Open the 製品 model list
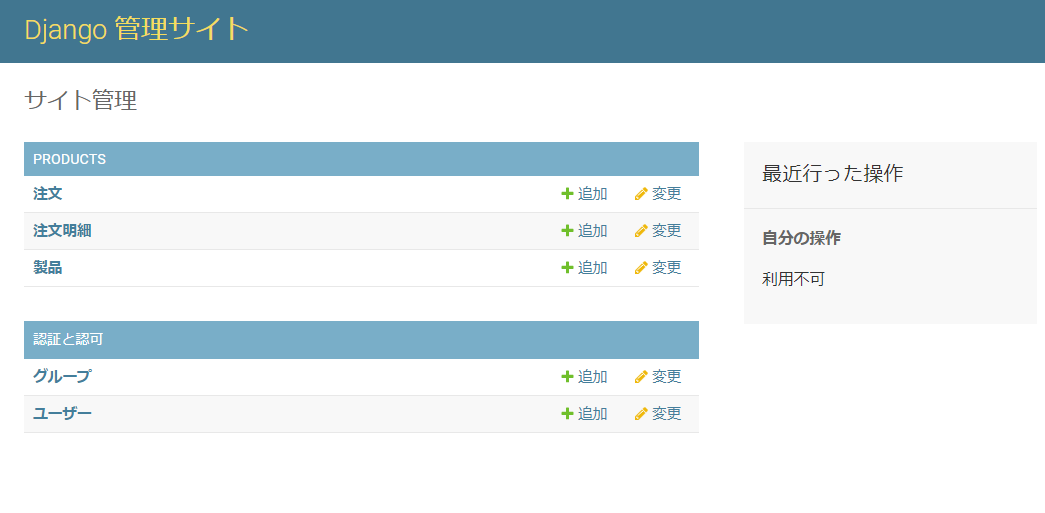The height and width of the screenshot is (513, 1045). click(x=47, y=268)
